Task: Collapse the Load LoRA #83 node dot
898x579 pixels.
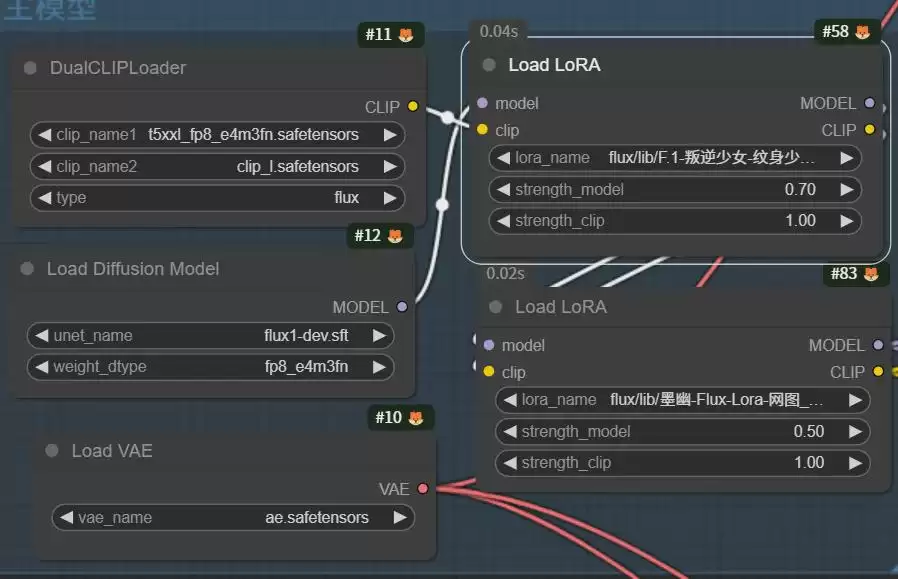Action: click(x=495, y=308)
